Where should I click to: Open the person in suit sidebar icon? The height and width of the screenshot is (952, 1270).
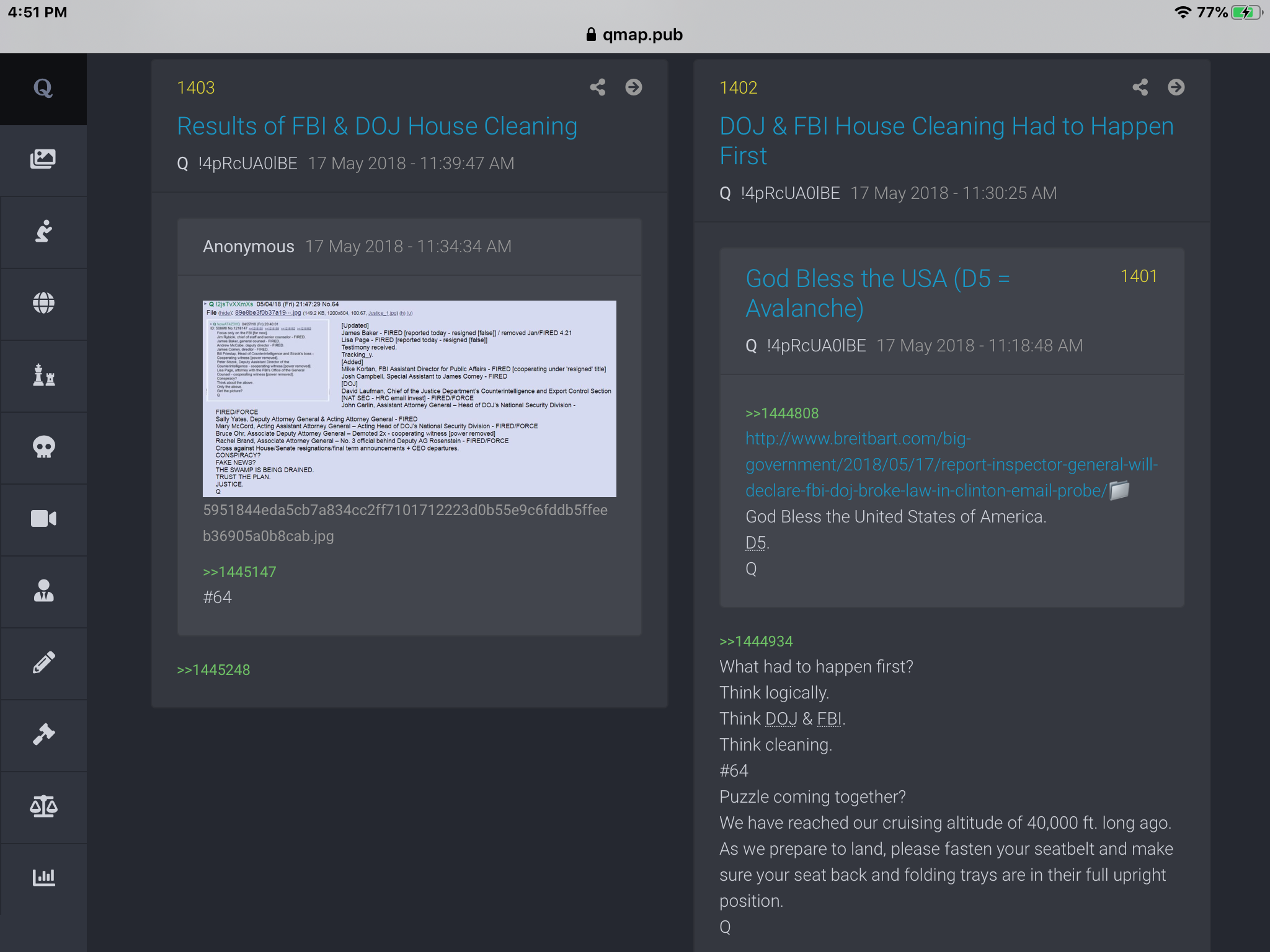[43, 591]
